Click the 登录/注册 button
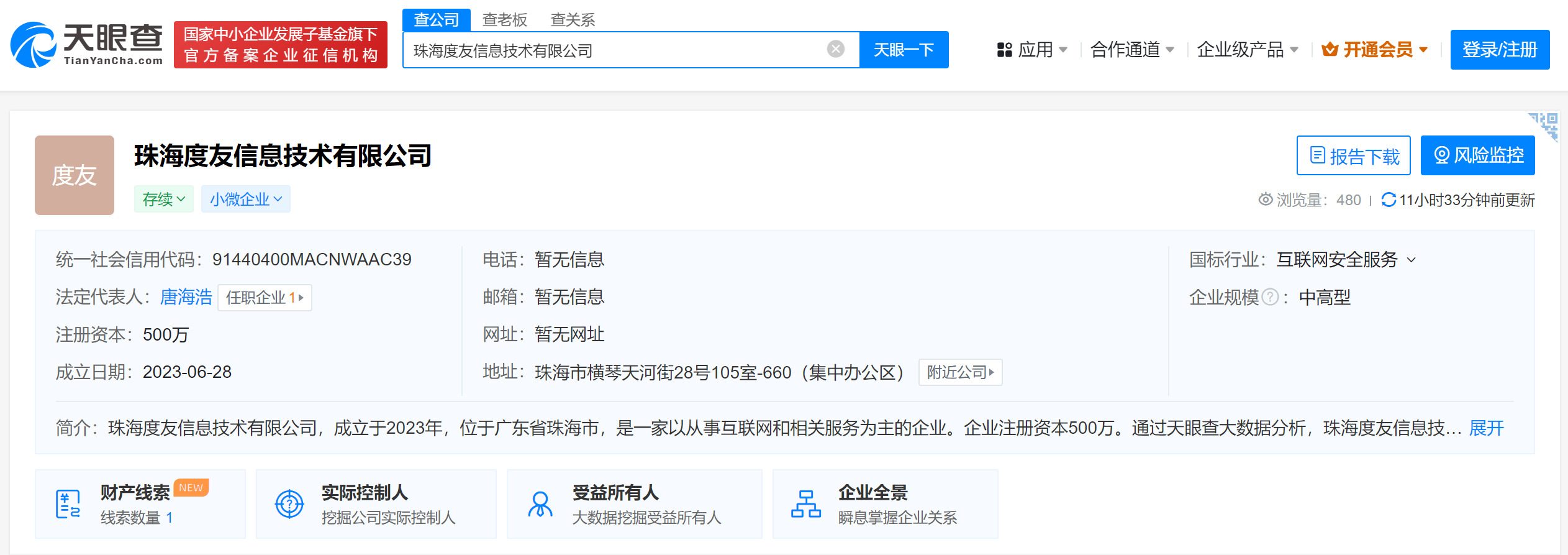 point(1500,49)
